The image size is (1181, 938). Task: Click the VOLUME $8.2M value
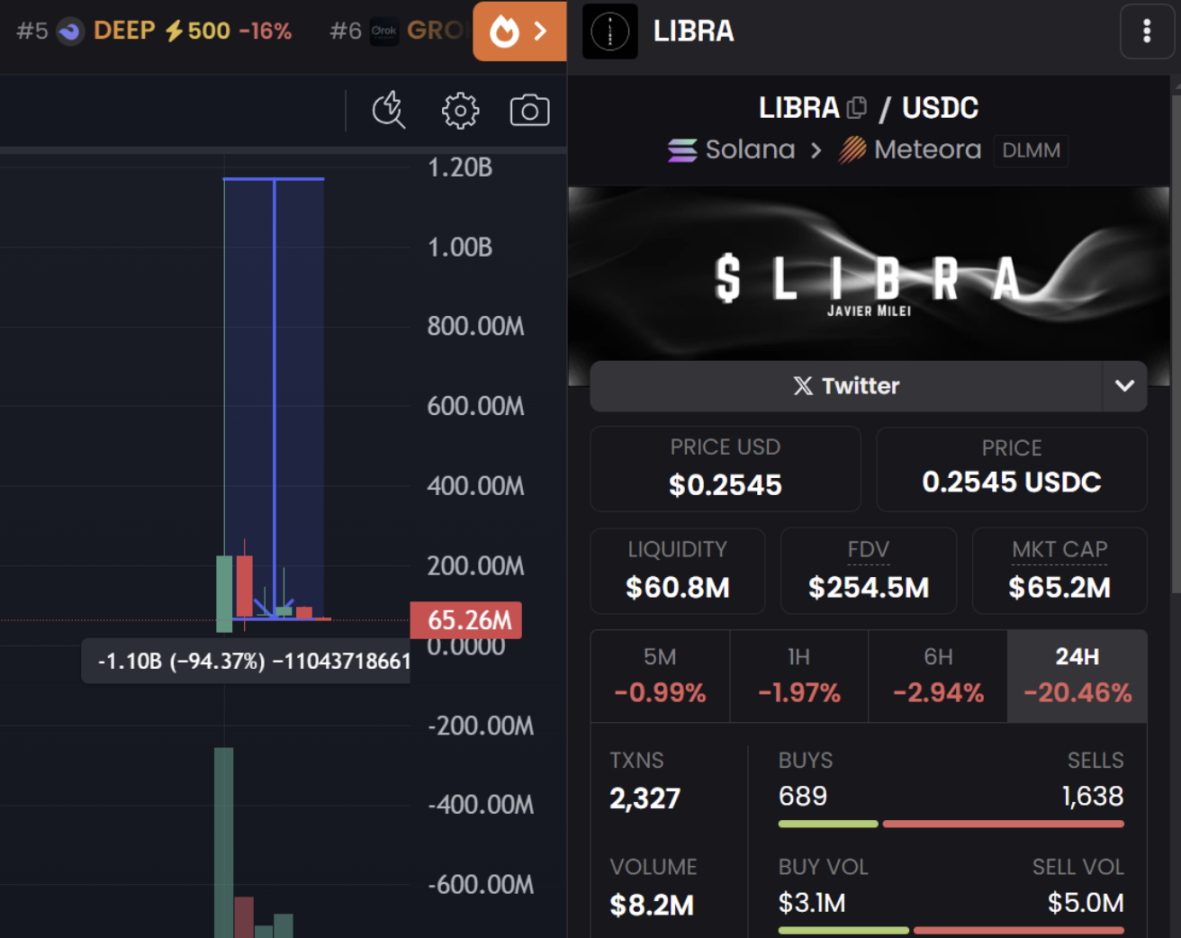[652, 905]
